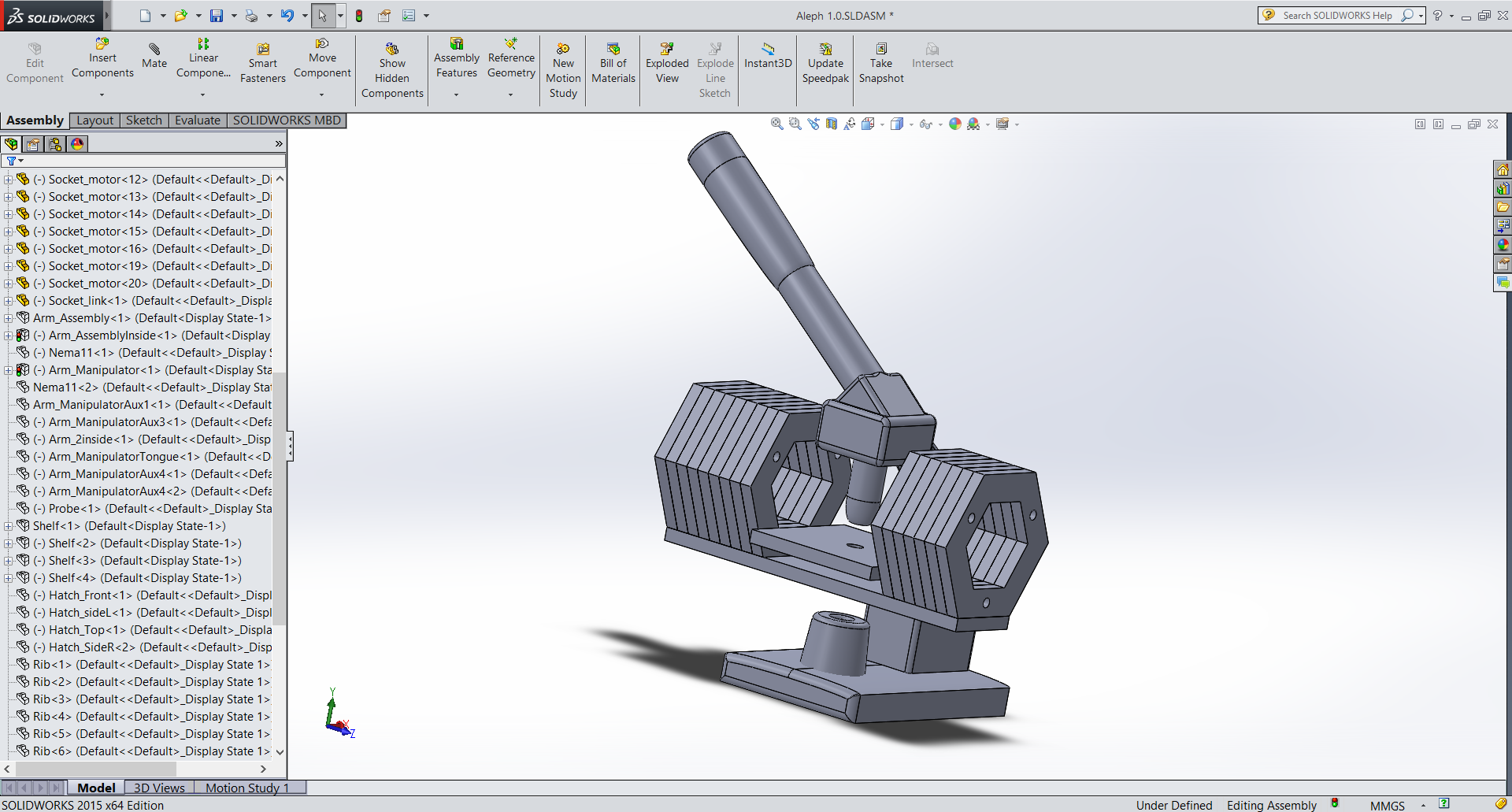Switch to the Evaluate tab
Screen dimensions: 1512x812
(198, 121)
